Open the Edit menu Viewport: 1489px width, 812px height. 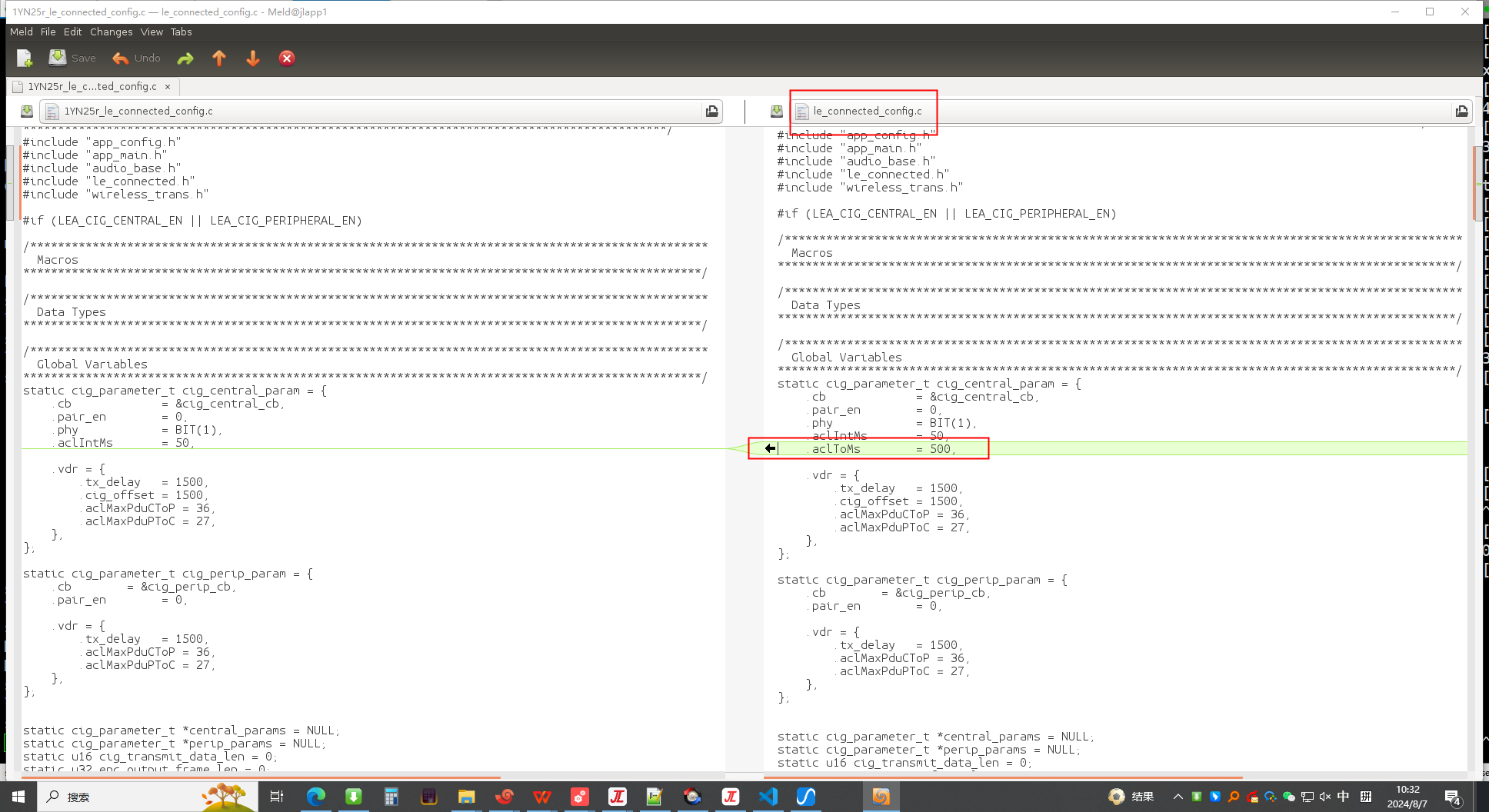72,32
